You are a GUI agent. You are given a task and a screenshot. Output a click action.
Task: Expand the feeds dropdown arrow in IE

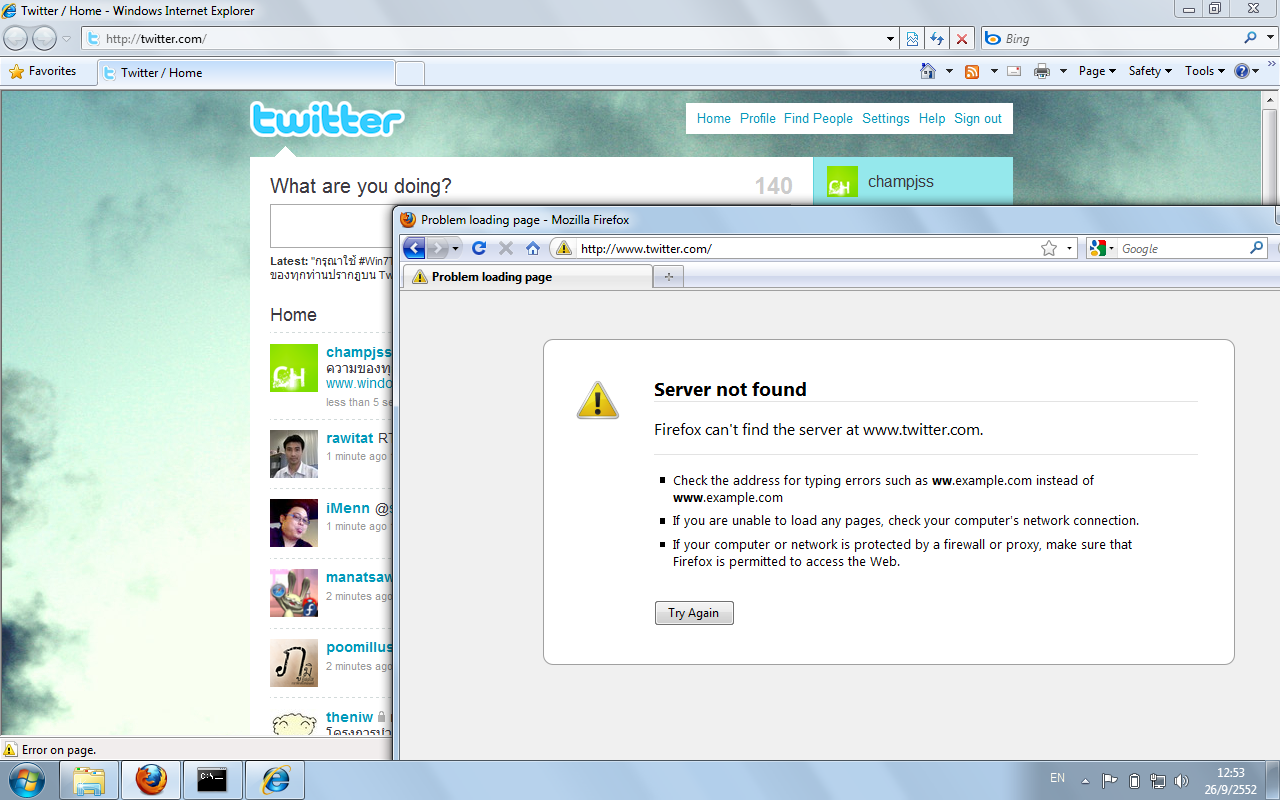(994, 71)
